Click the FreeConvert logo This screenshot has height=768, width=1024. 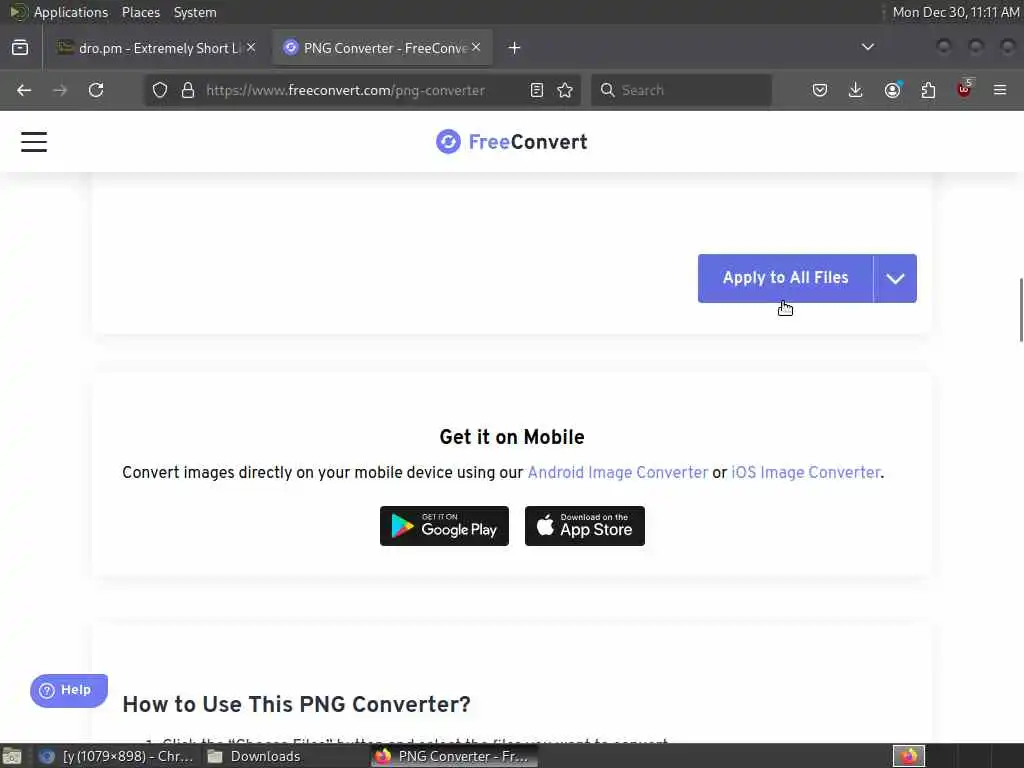(512, 142)
